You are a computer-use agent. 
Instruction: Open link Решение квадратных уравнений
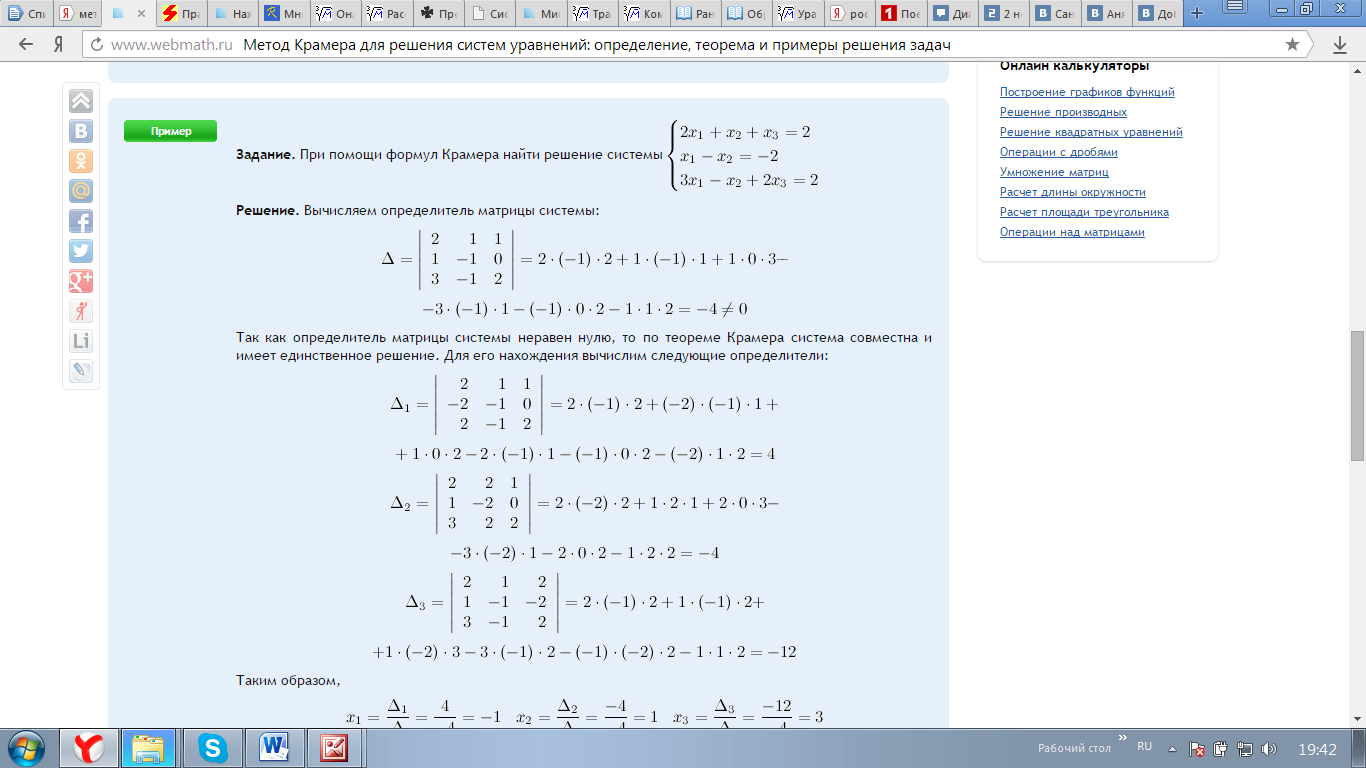1091,132
